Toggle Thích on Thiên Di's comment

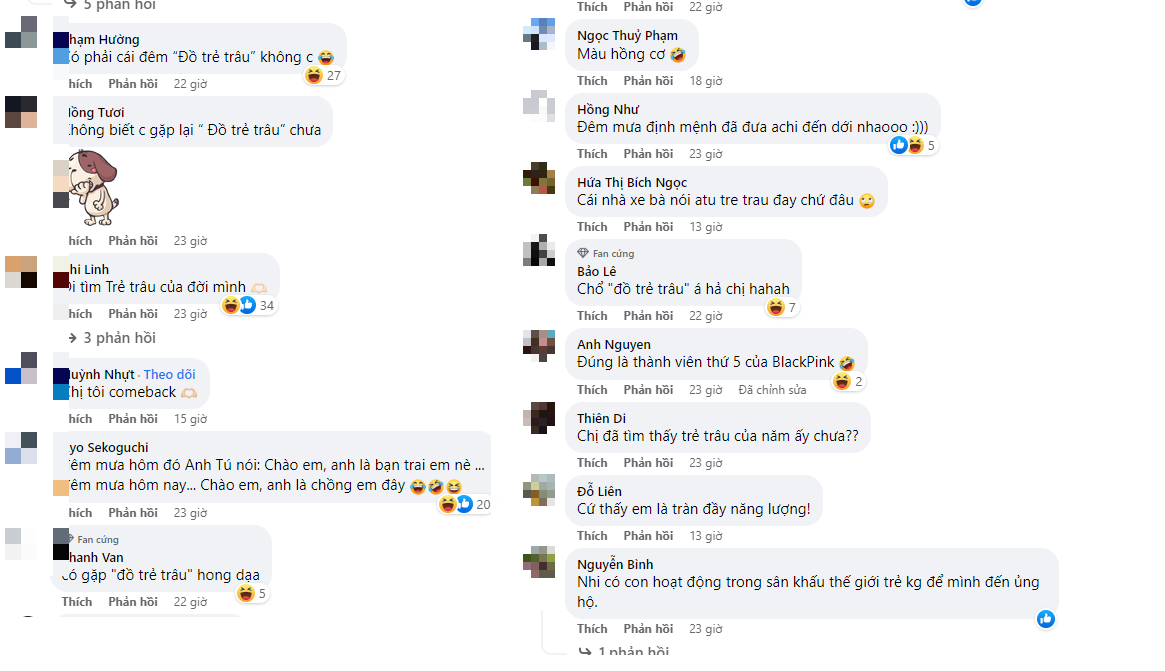[x=592, y=462]
